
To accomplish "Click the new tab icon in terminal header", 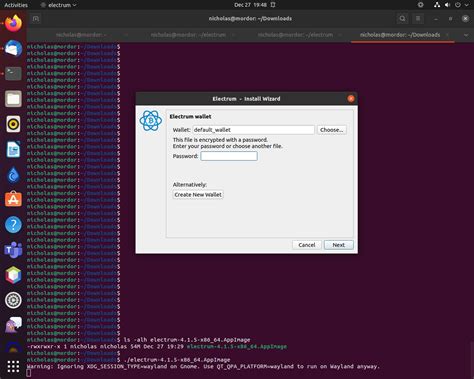I will coord(36,19).
